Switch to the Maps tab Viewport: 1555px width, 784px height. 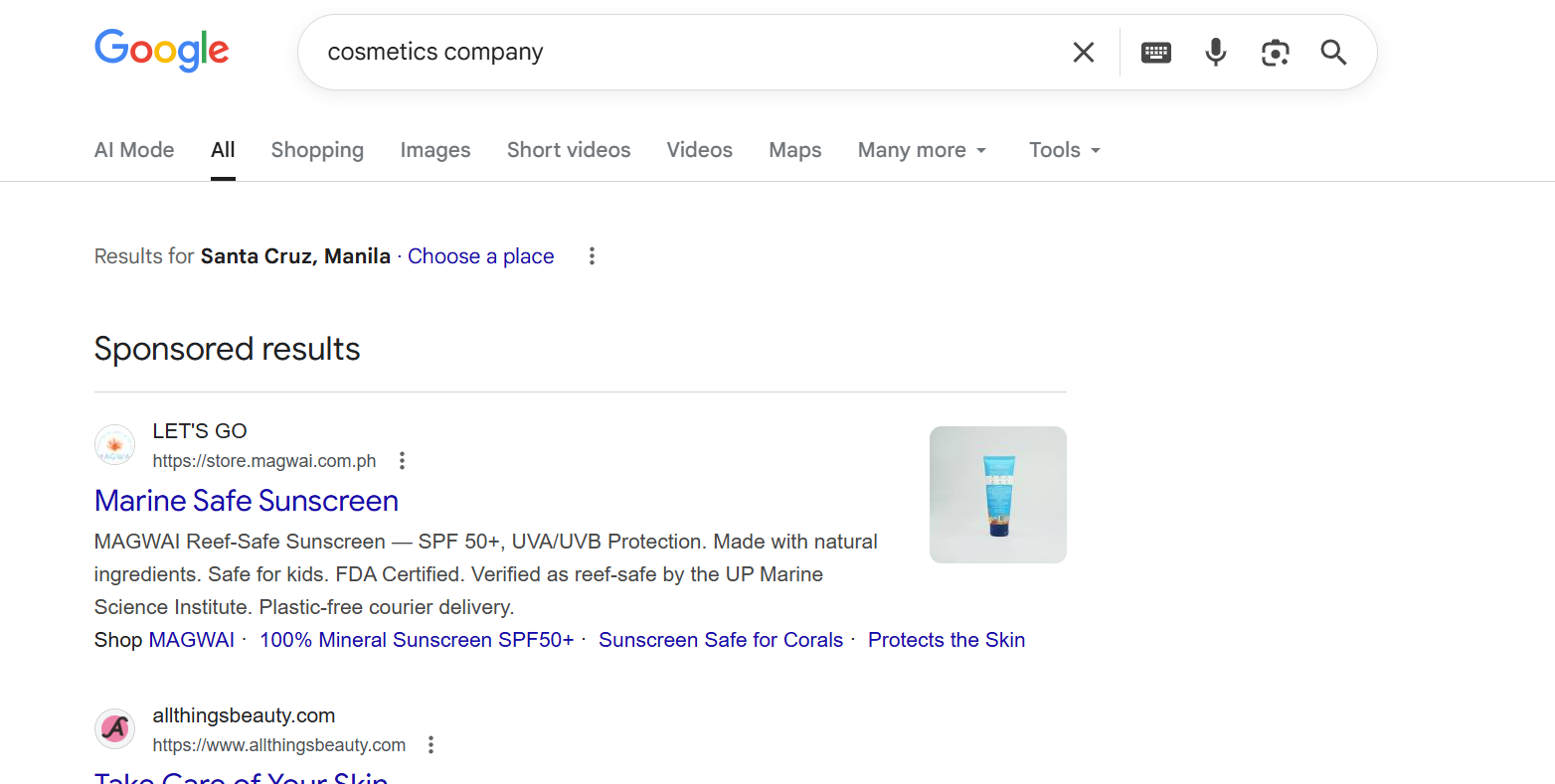pos(795,150)
